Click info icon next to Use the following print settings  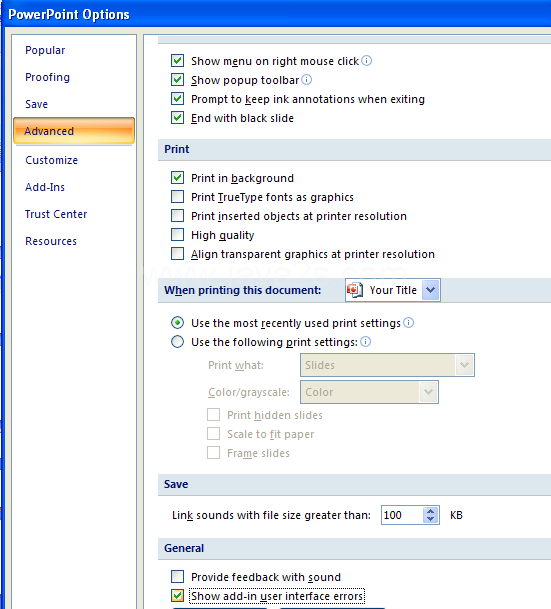365,341
